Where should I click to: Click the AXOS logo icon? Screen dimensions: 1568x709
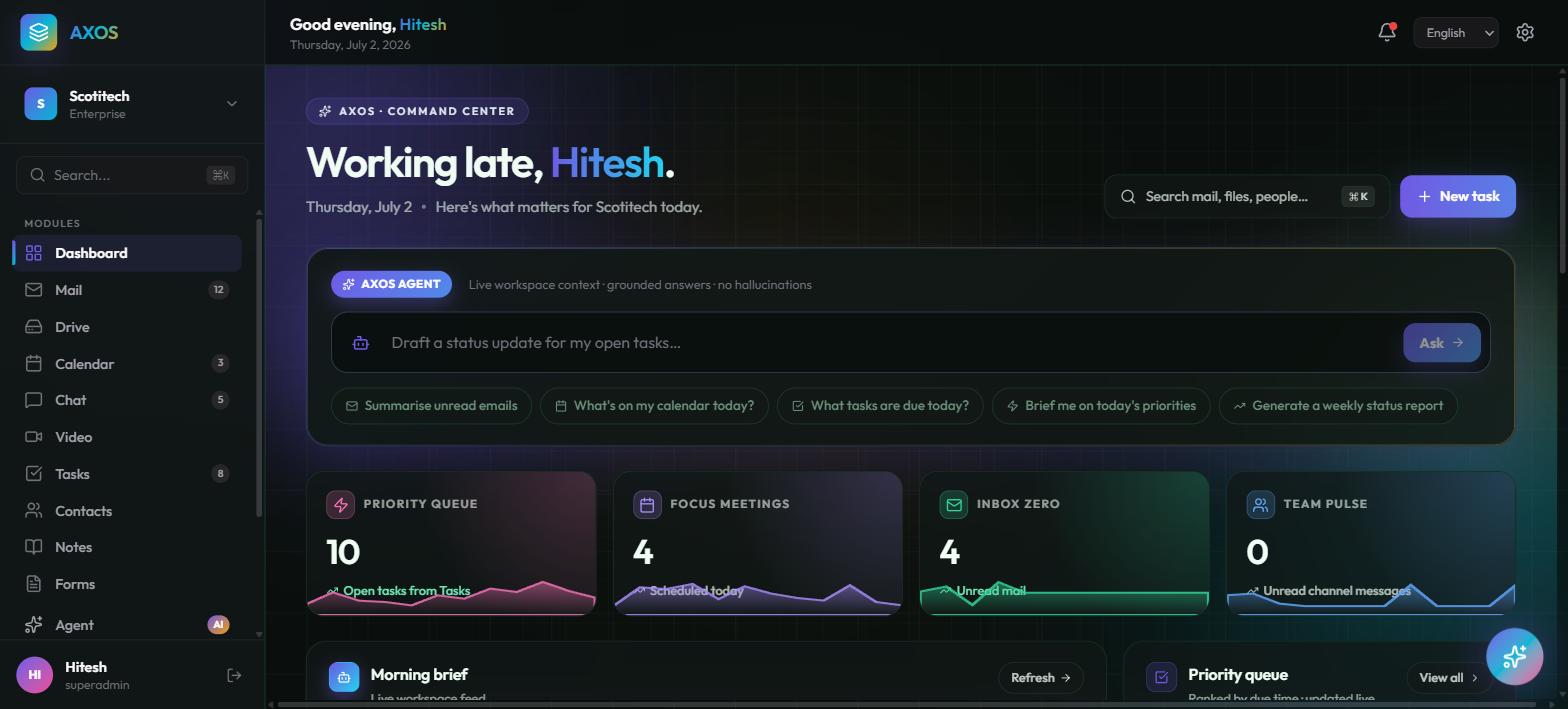pyautogui.click(x=39, y=32)
